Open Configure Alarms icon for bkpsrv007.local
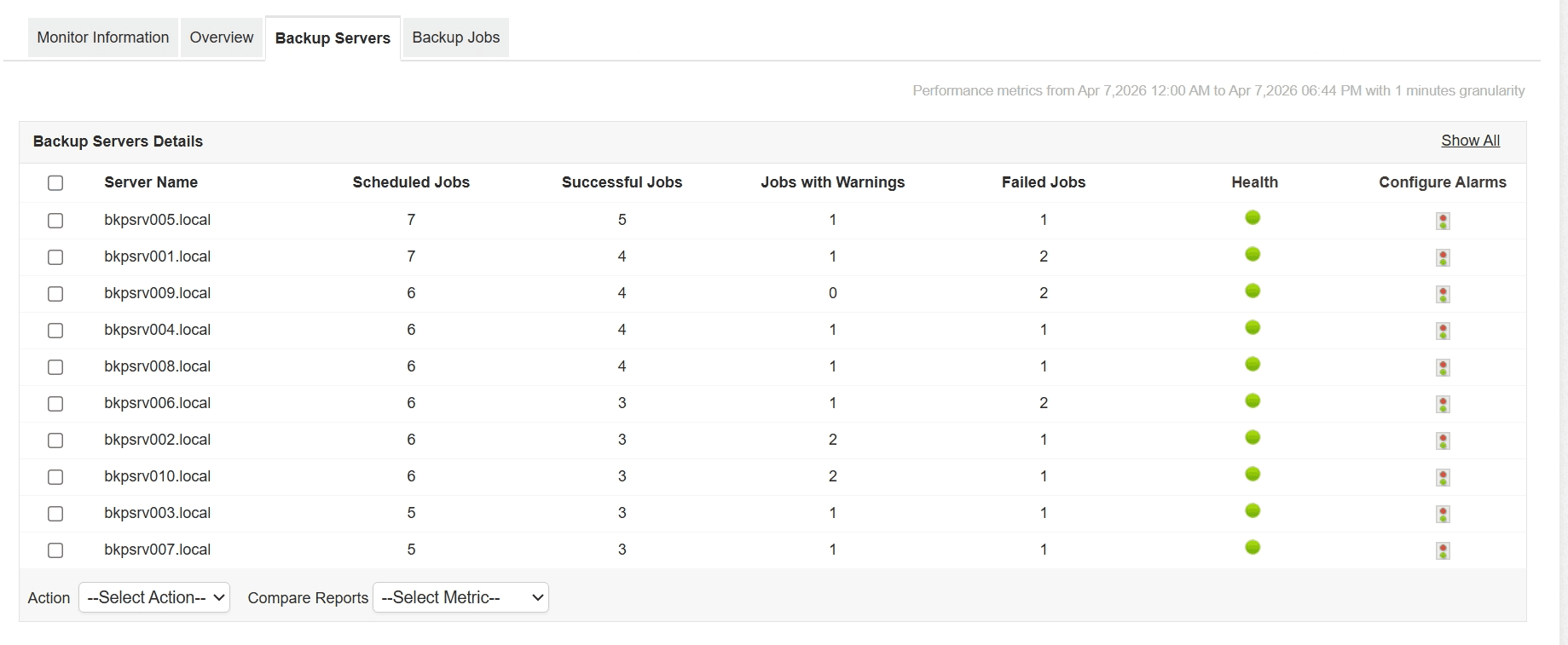The image size is (1568, 645). click(x=1443, y=551)
